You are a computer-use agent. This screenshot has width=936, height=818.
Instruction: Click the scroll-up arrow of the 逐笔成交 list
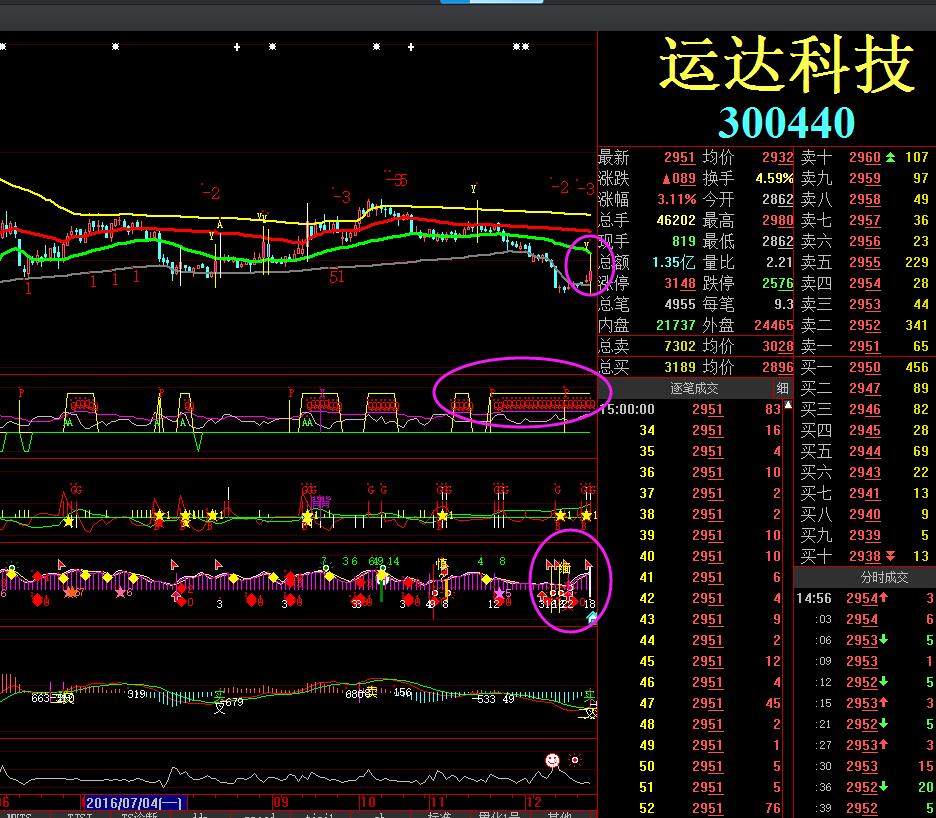point(788,405)
